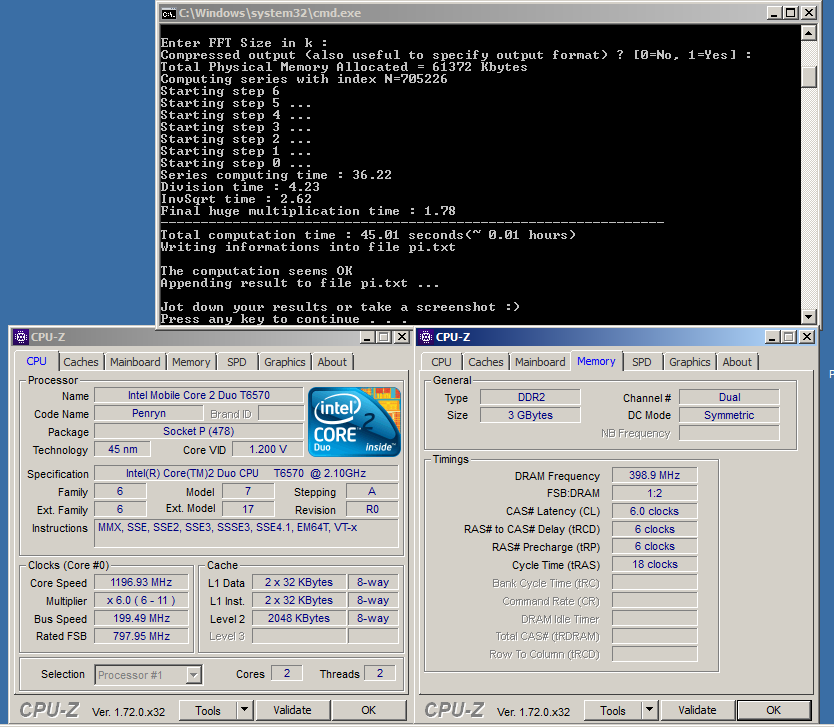Open Caches tab in right CPU-Z window
Screen dimensions: 834x727
pyautogui.click(x=486, y=362)
